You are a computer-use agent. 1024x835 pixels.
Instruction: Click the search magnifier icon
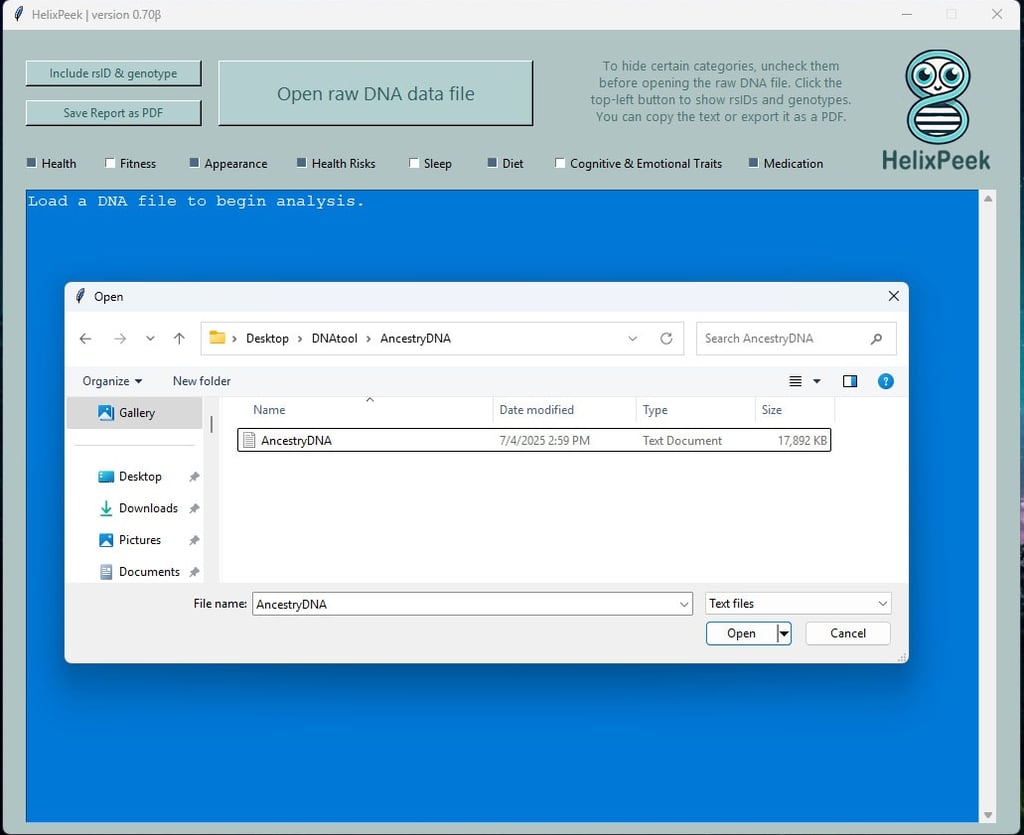pos(876,338)
